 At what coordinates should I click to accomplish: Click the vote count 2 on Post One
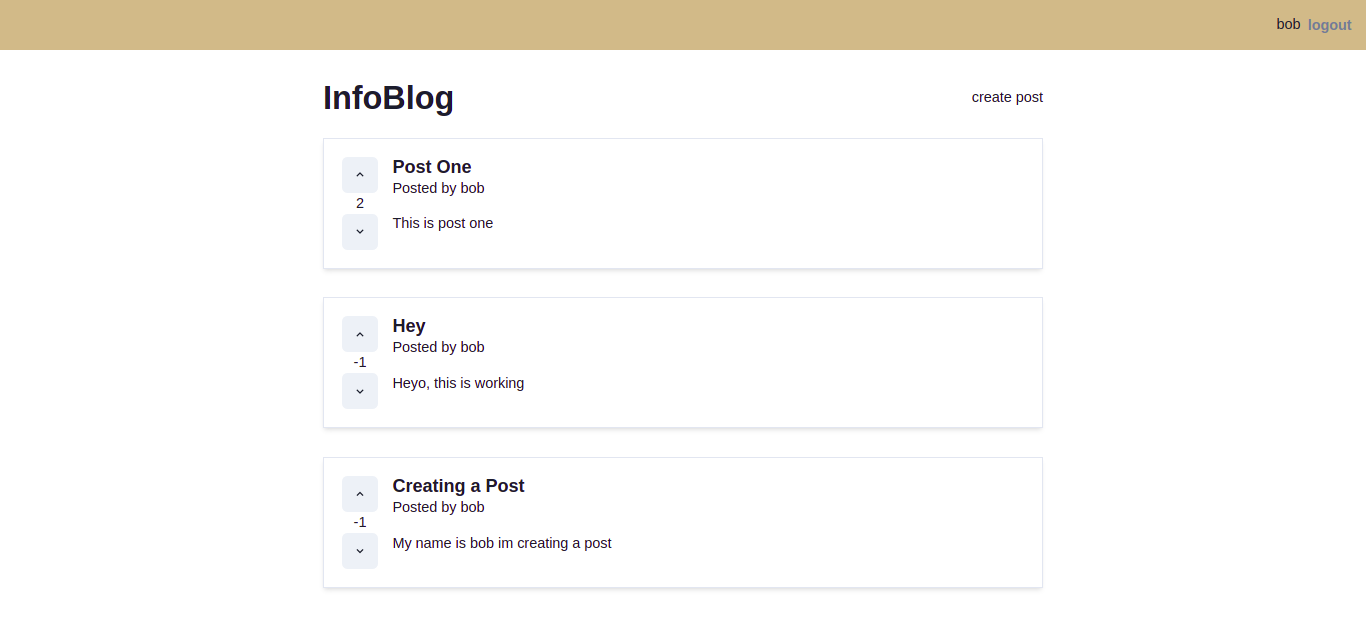coord(360,203)
